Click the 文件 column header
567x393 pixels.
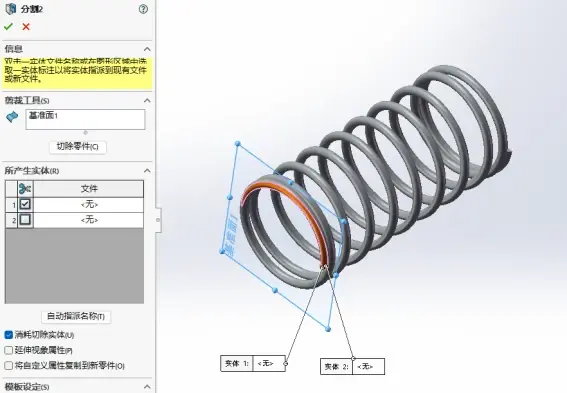coord(89,188)
